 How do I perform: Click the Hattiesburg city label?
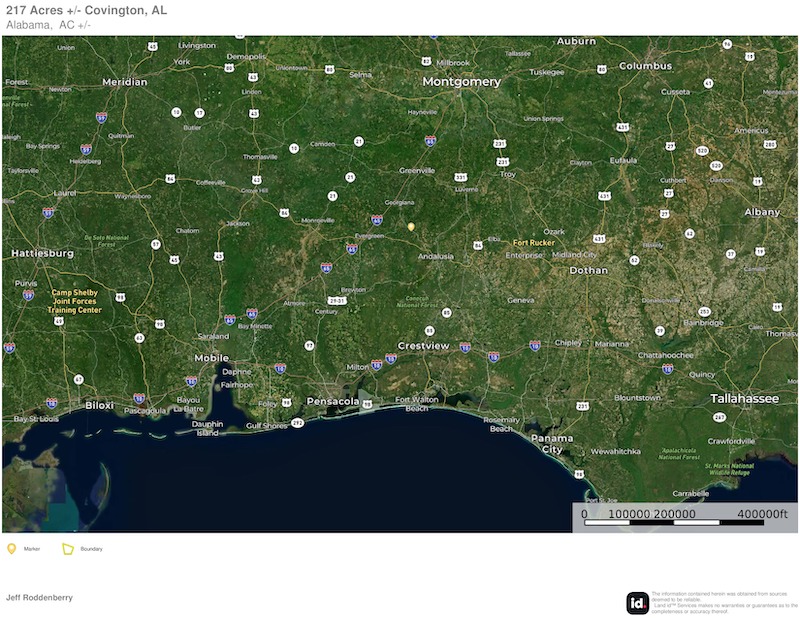coord(43,253)
